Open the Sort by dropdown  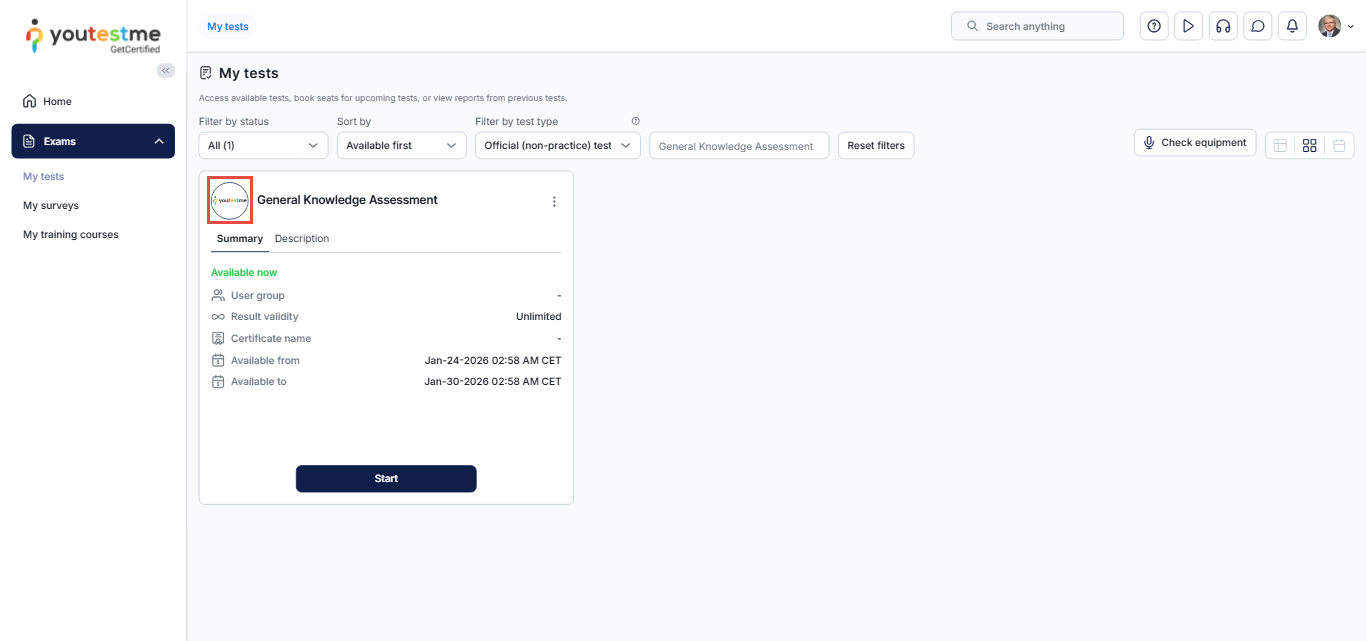click(401, 145)
